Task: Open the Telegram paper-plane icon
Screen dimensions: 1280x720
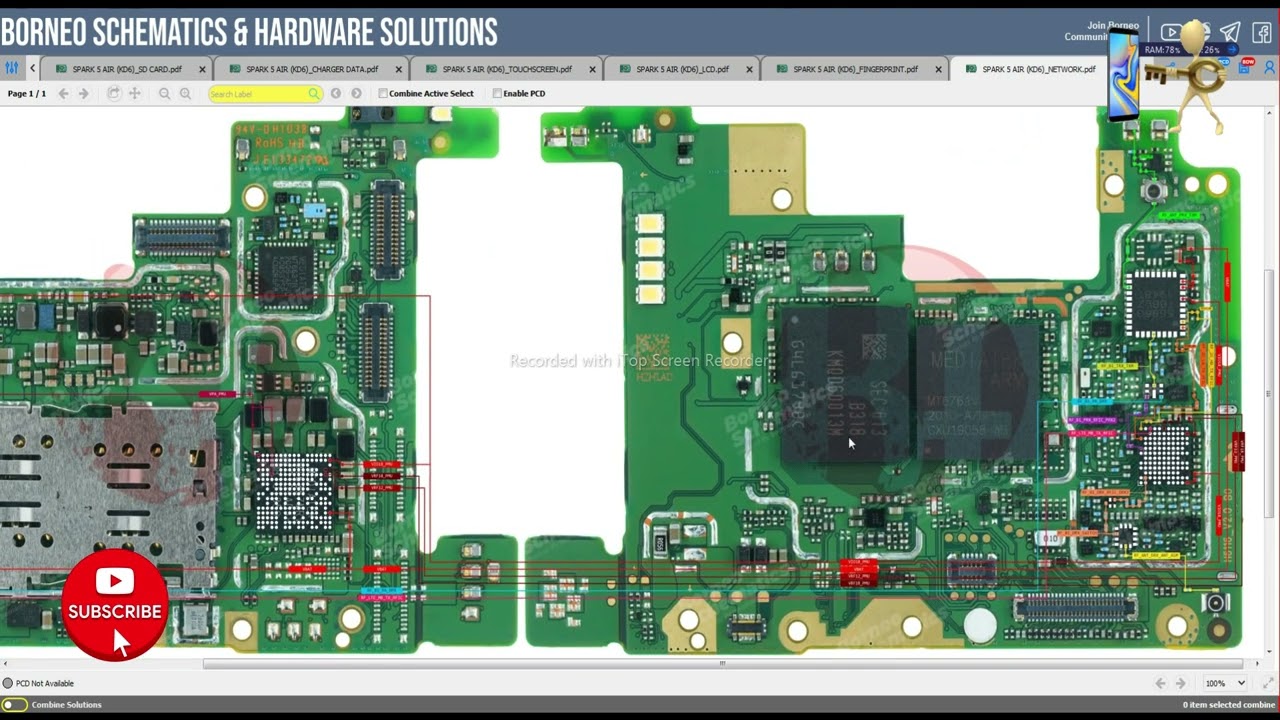Action: click(x=1230, y=32)
